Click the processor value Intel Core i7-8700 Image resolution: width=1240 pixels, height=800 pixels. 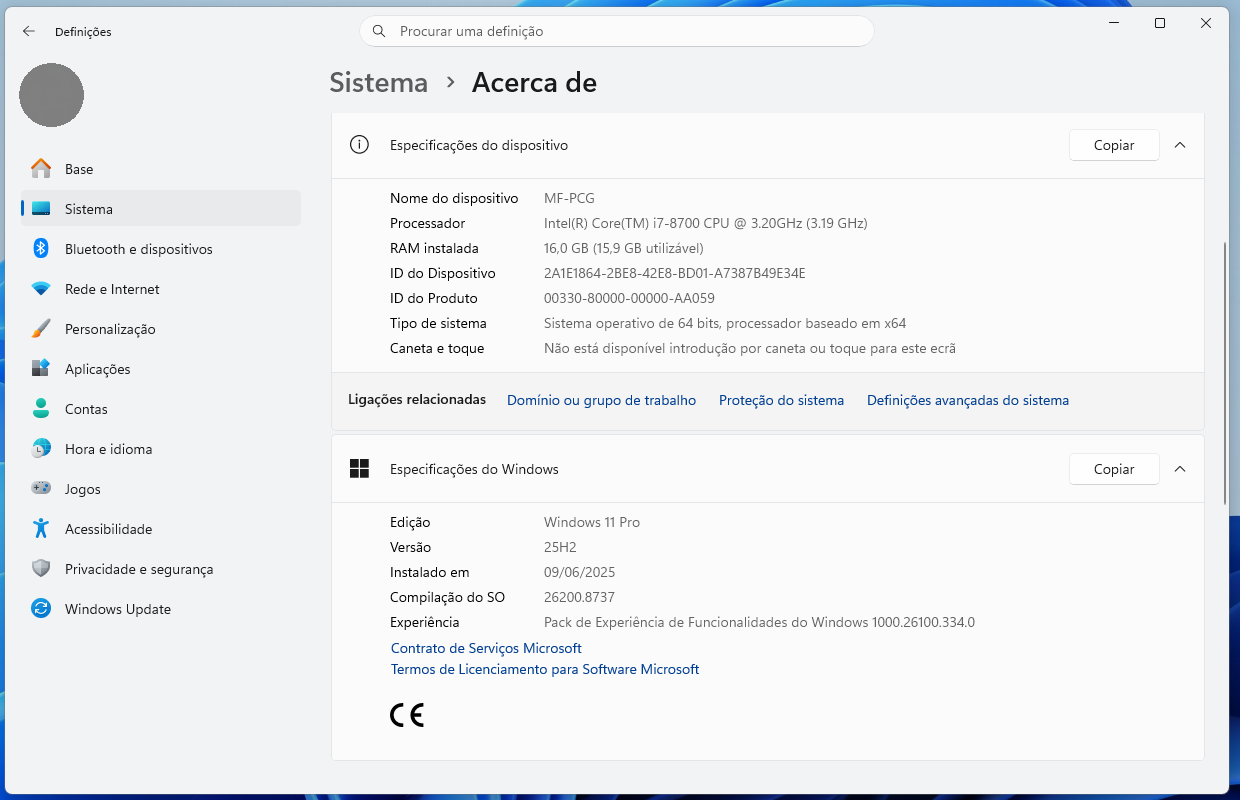tap(706, 223)
